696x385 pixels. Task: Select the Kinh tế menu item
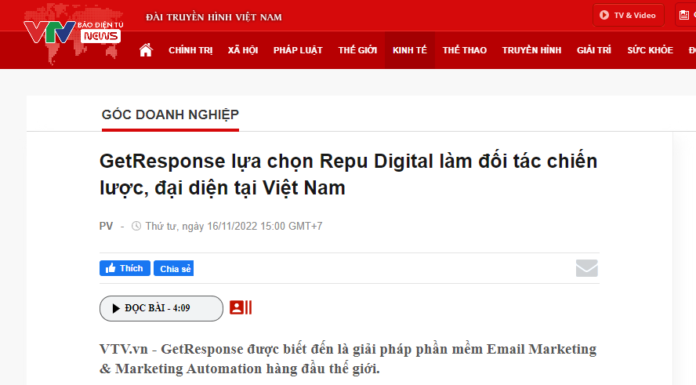[x=410, y=50]
